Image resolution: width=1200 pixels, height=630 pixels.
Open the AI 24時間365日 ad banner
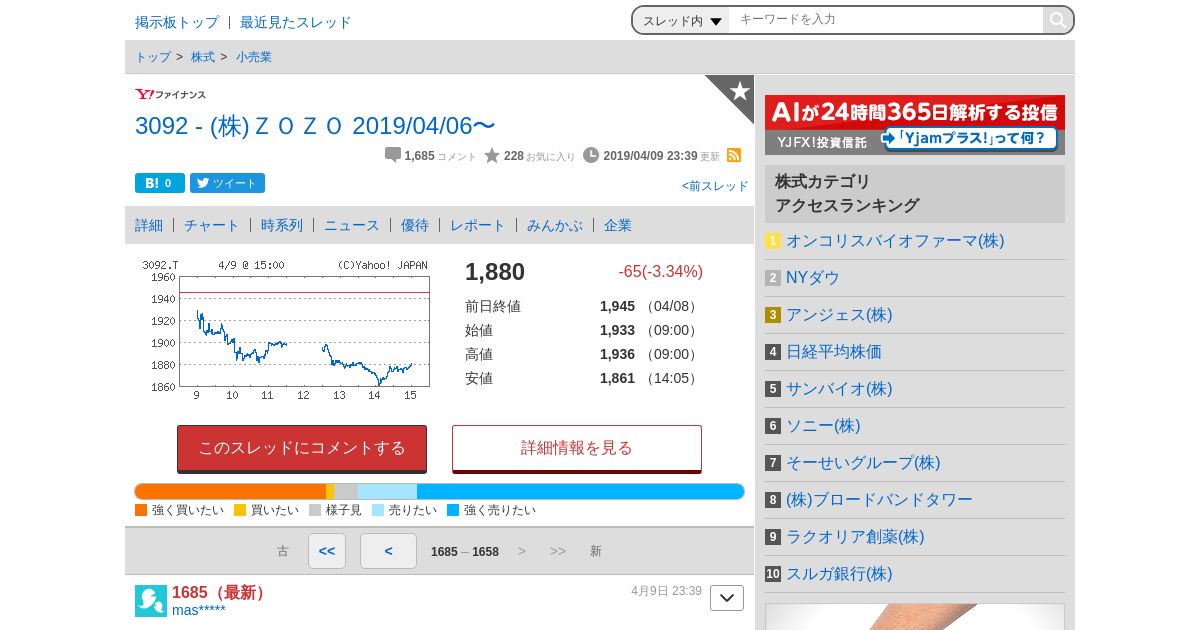pyautogui.click(x=915, y=125)
